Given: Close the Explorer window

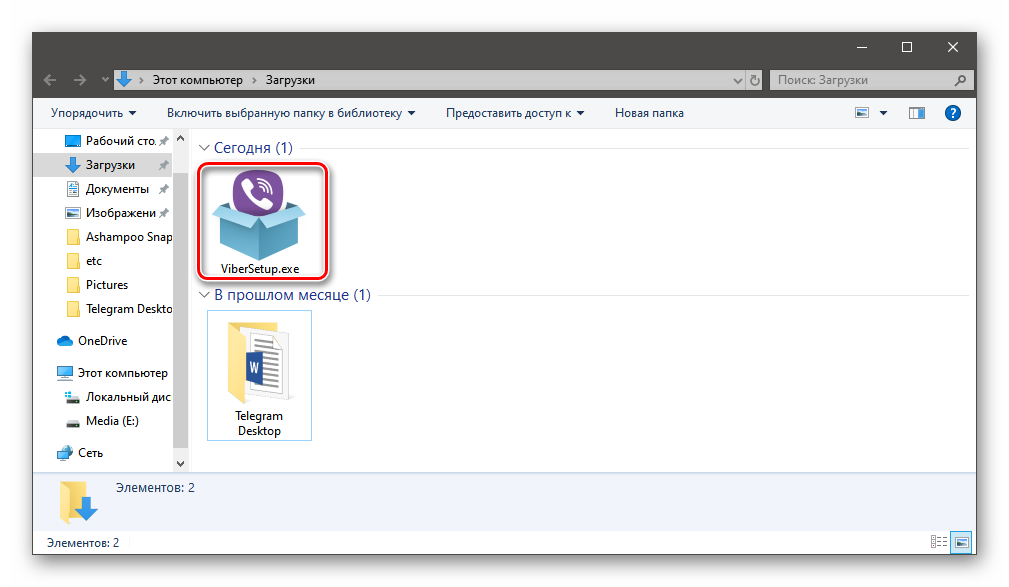Looking at the screenshot, I should pos(952,47).
